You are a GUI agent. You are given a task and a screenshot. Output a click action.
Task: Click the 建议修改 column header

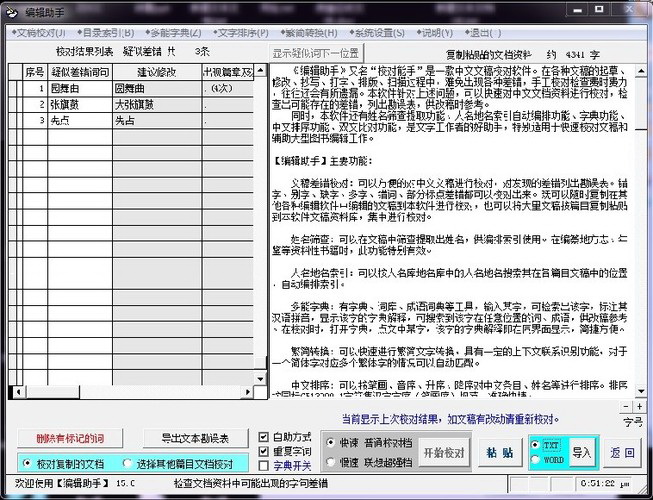pos(157,72)
